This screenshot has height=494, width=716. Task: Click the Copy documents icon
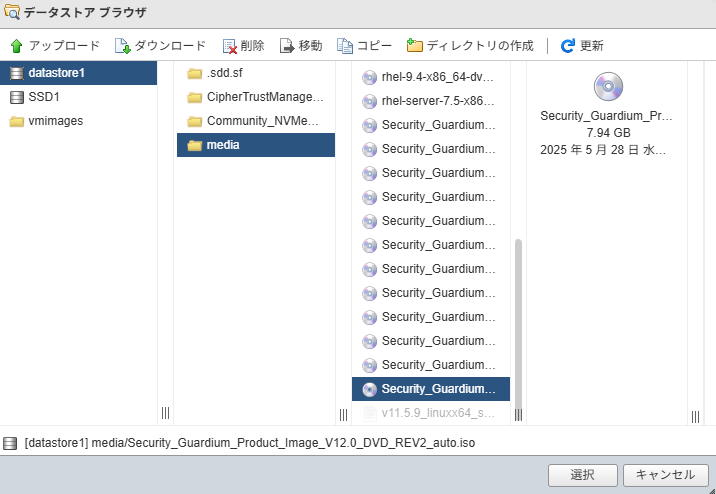click(345, 46)
